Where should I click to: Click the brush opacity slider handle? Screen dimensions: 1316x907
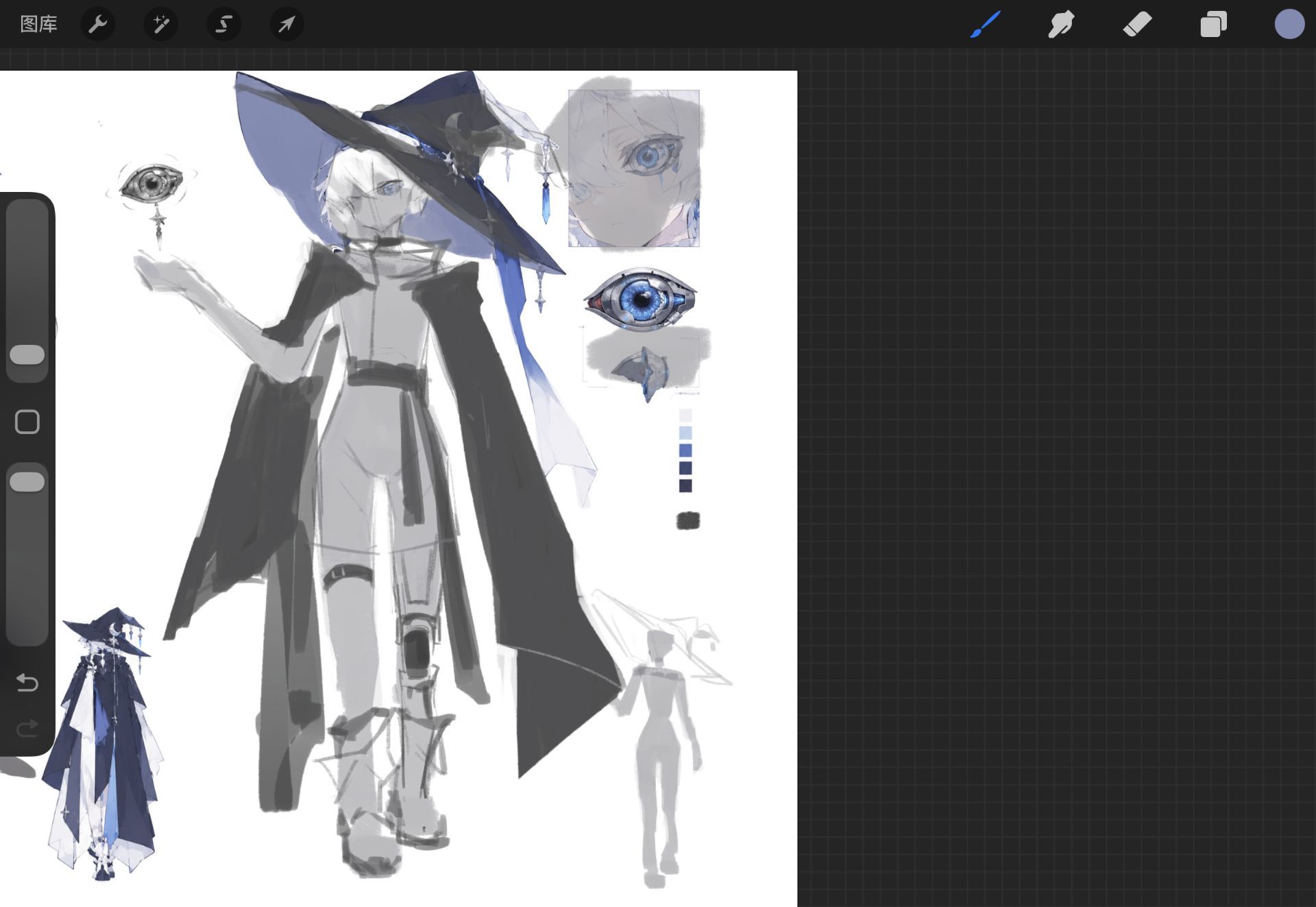click(27, 481)
